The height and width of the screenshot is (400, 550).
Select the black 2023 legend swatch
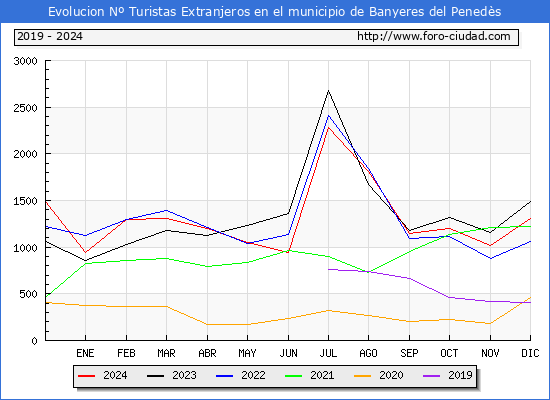pyautogui.click(x=155, y=376)
